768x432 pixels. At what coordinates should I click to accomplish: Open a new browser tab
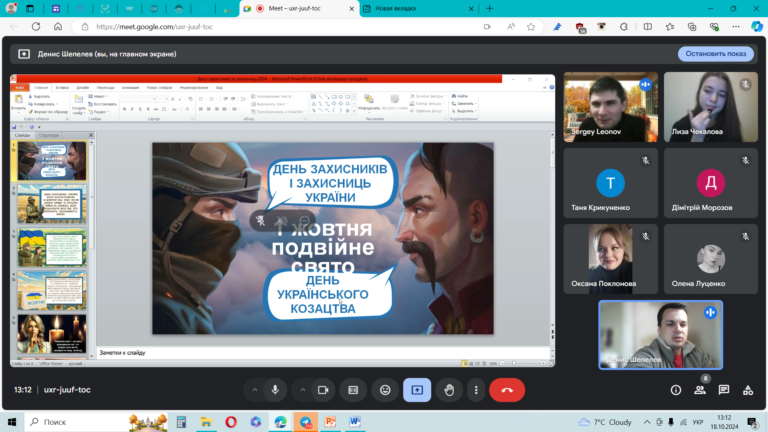tap(489, 8)
